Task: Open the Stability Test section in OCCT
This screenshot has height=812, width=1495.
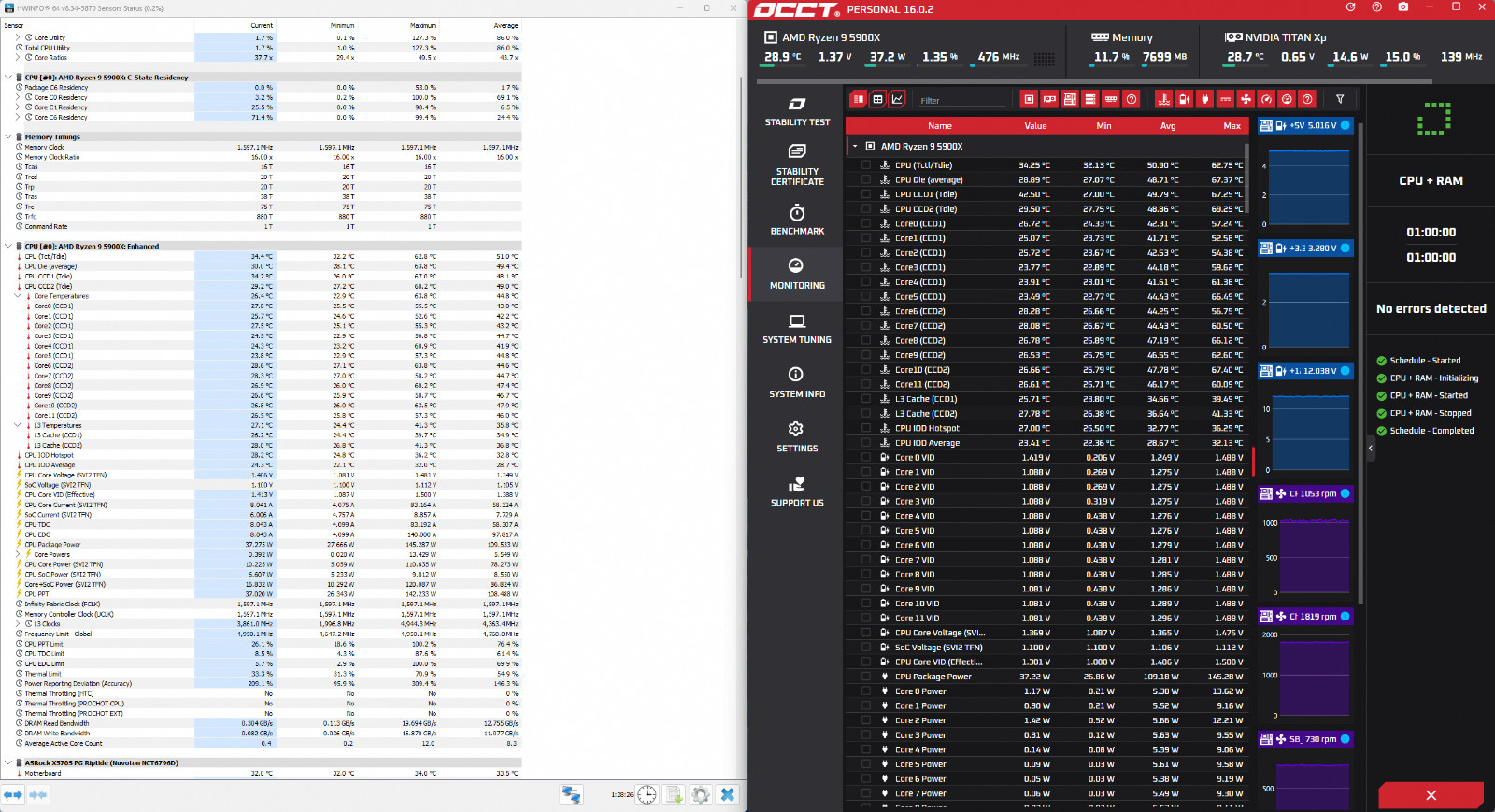Action: [797, 111]
